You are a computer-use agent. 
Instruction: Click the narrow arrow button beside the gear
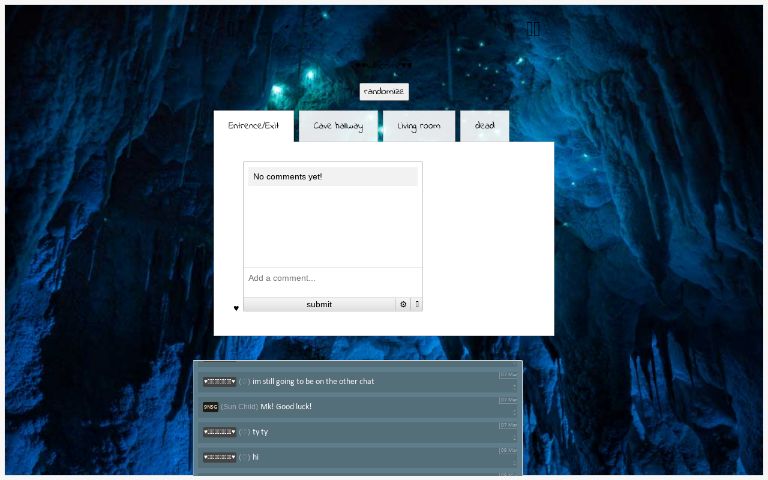click(417, 304)
